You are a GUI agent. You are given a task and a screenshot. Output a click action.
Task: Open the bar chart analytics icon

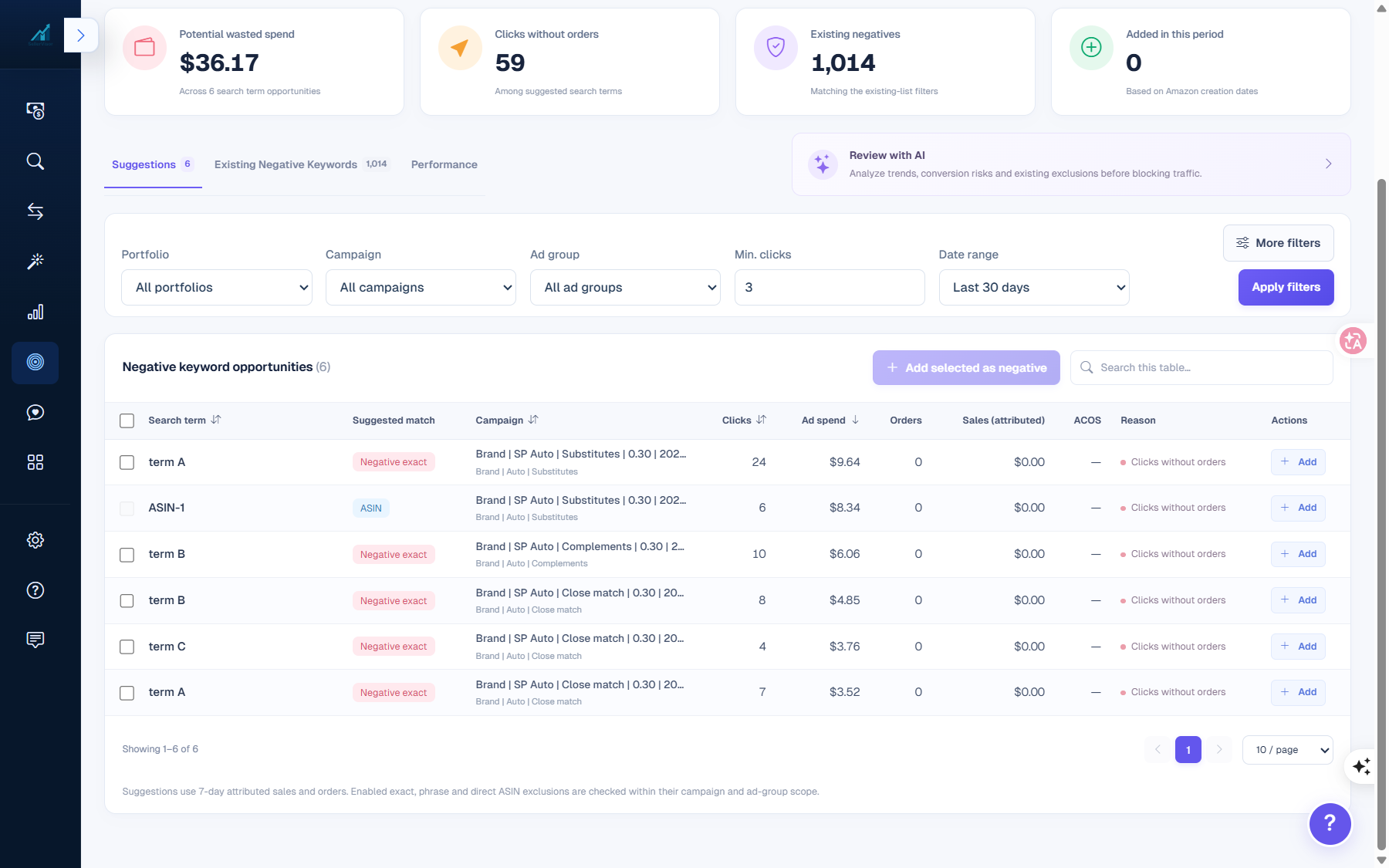point(35,312)
